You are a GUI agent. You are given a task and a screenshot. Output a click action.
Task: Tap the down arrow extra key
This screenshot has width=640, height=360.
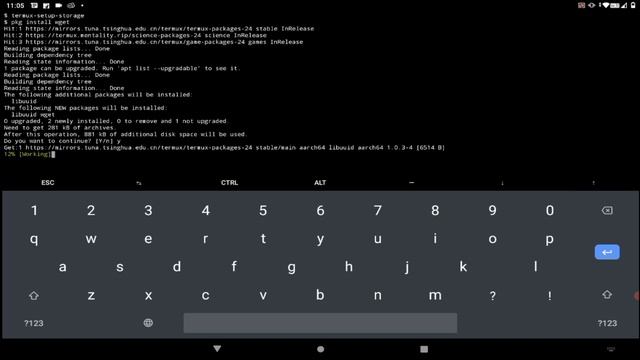pos(502,183)
